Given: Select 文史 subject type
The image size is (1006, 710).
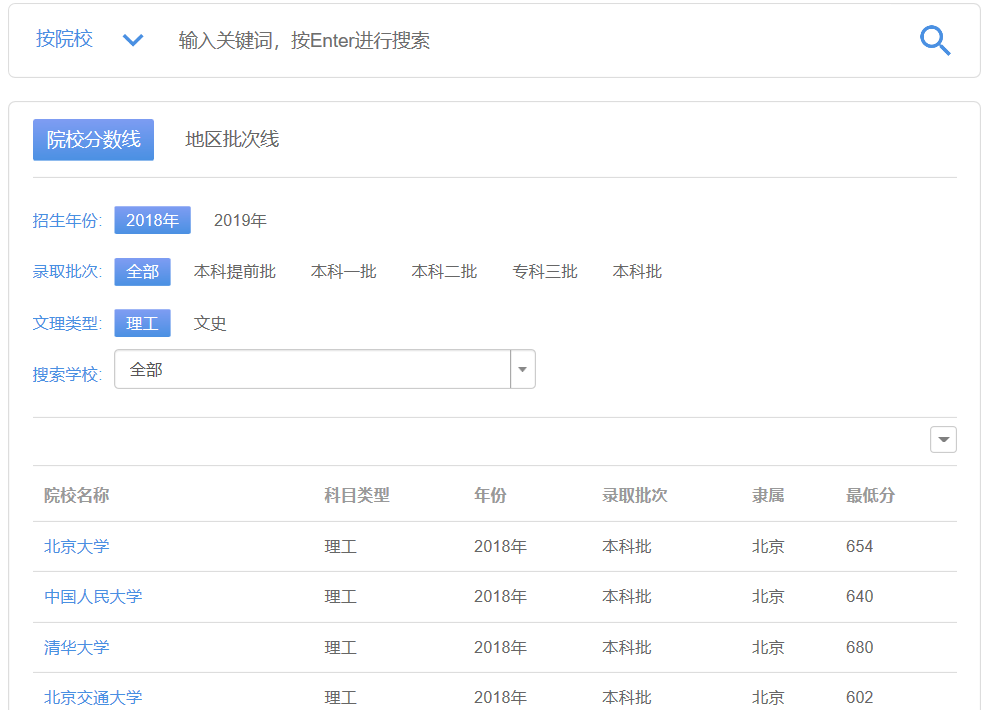Looking at the screenshot, I should (x=210, y=324).
